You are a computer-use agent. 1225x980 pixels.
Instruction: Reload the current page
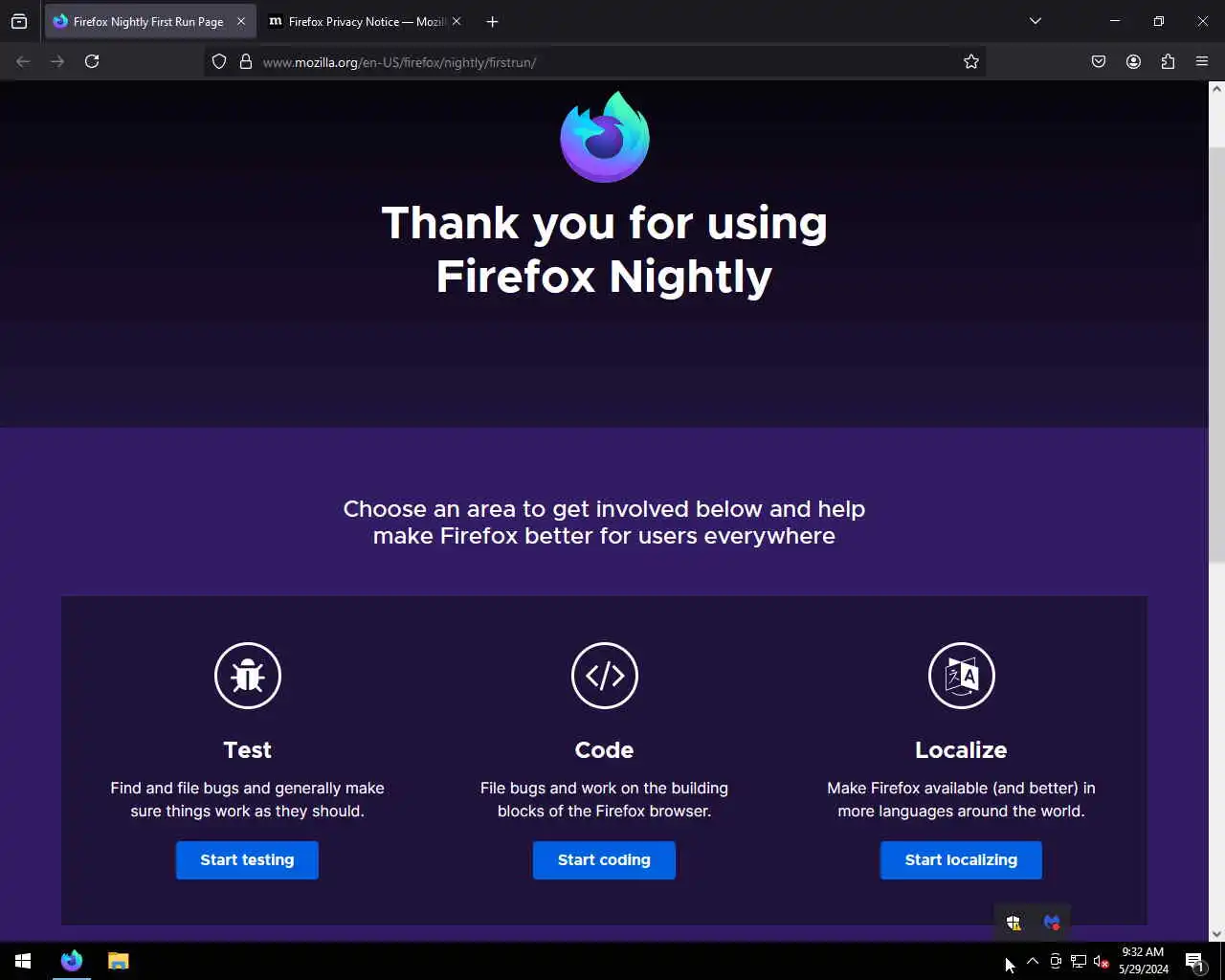[x=92, y=61]
